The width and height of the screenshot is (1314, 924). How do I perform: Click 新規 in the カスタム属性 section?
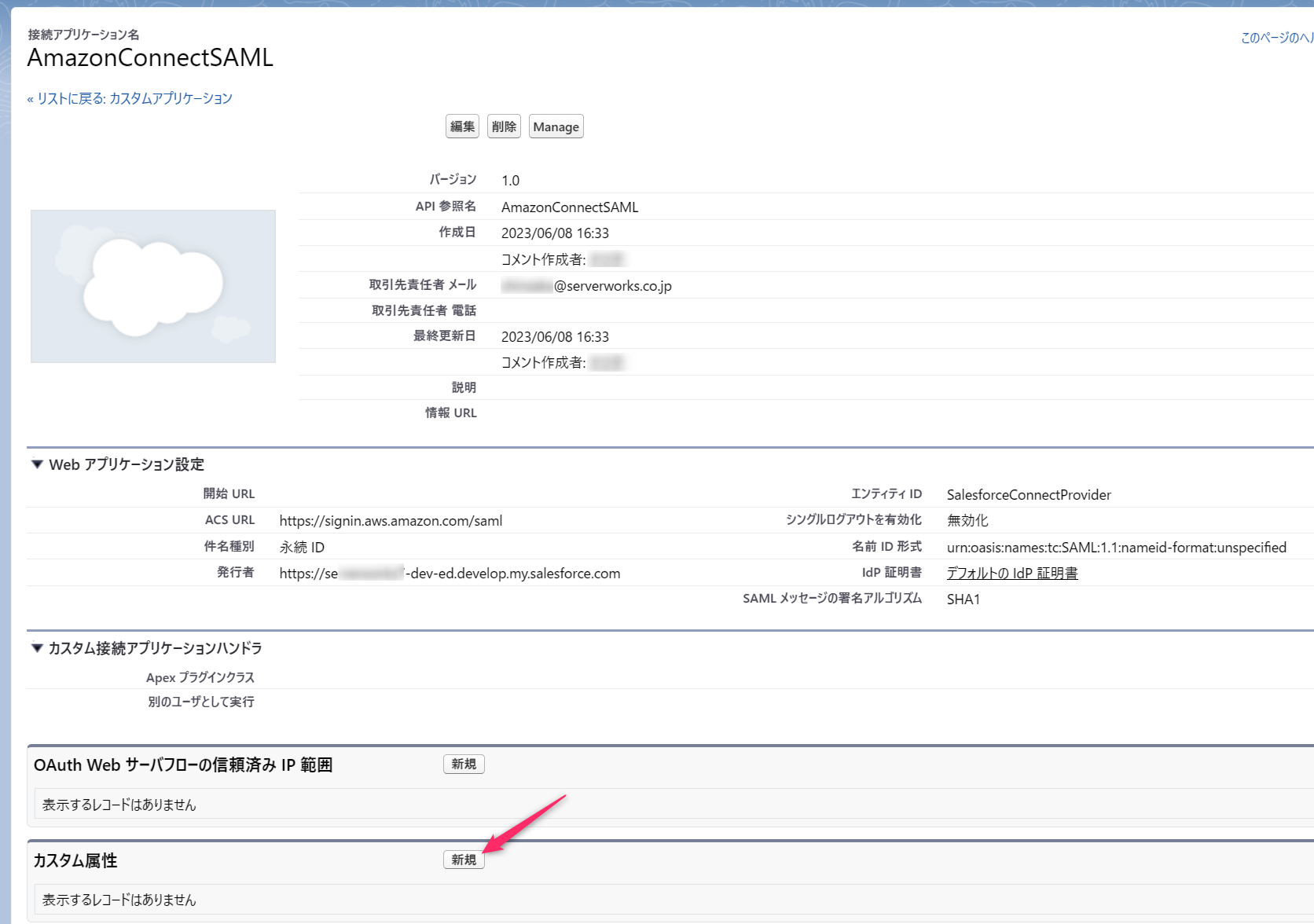(x=464, y=860)
